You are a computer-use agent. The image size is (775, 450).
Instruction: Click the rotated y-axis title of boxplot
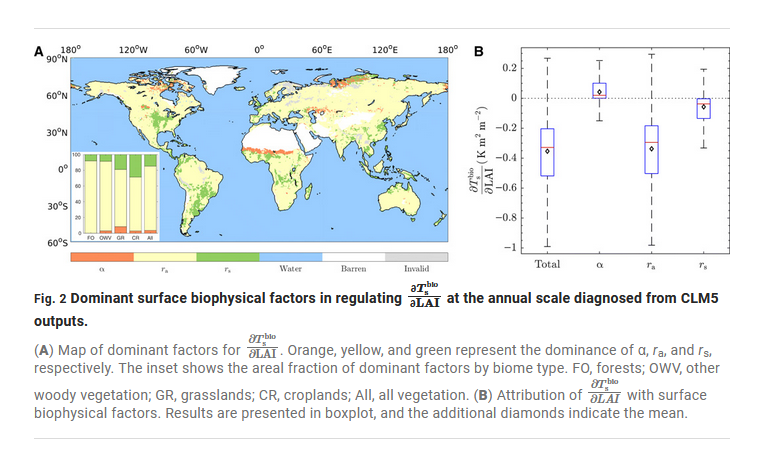pos(481,150)
